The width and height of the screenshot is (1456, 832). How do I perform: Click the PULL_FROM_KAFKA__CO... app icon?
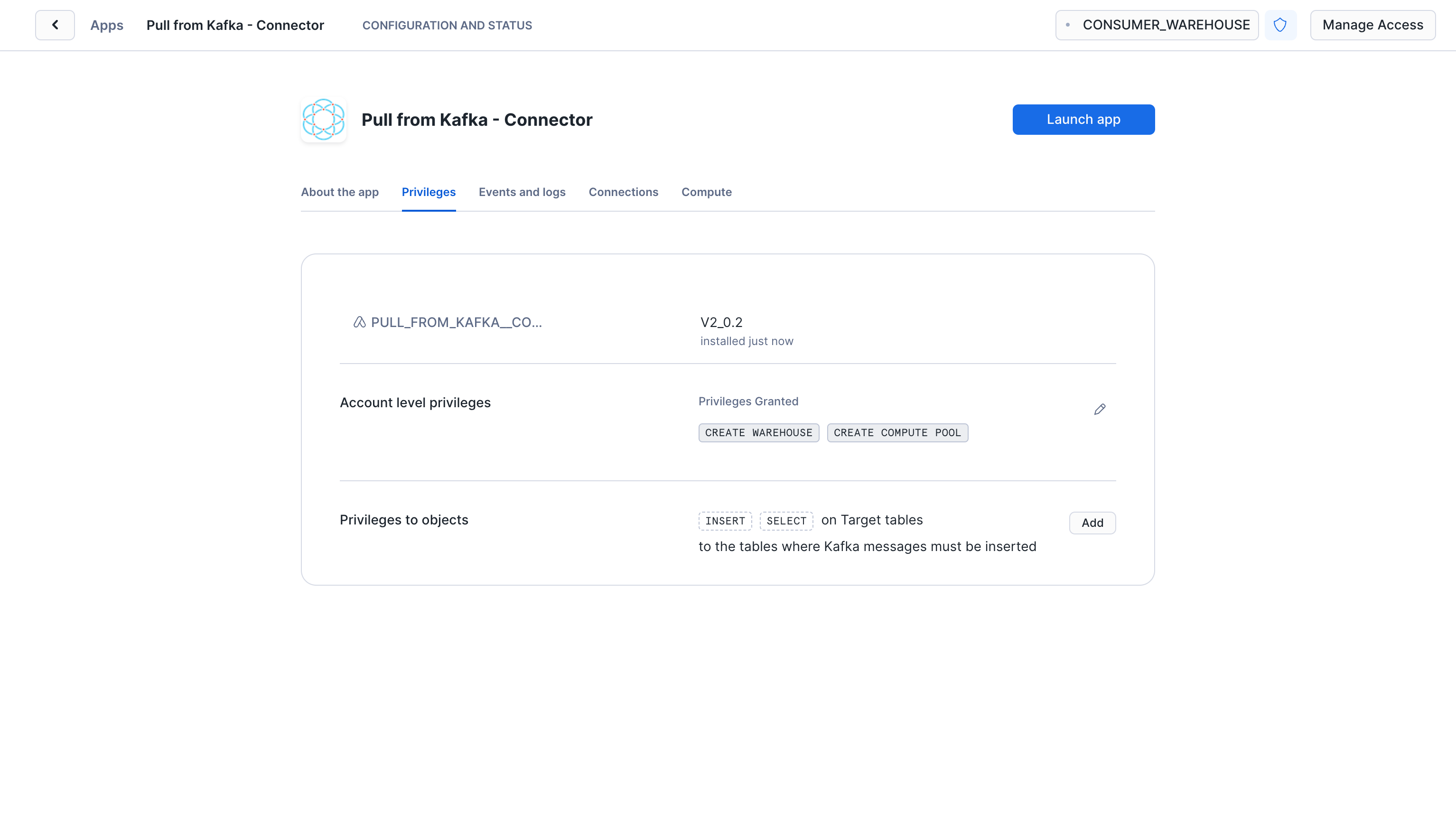(x=360, y=322)
